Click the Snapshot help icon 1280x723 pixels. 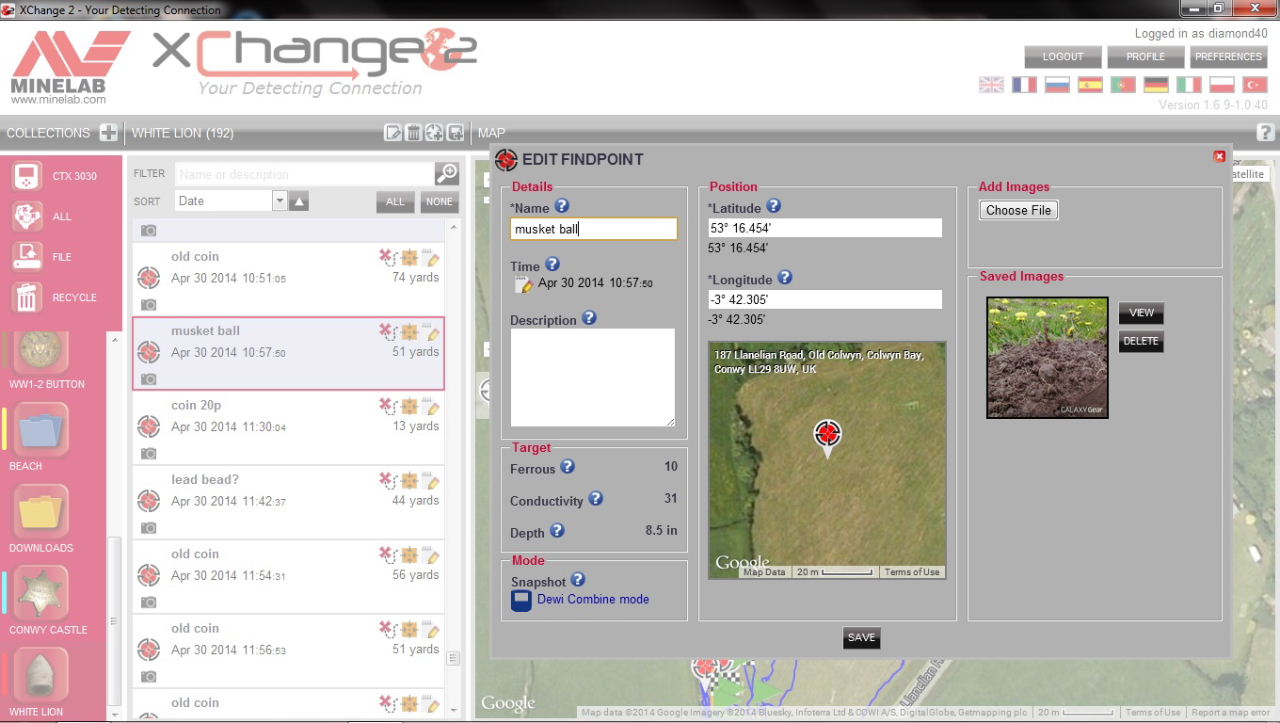(578, 580)
